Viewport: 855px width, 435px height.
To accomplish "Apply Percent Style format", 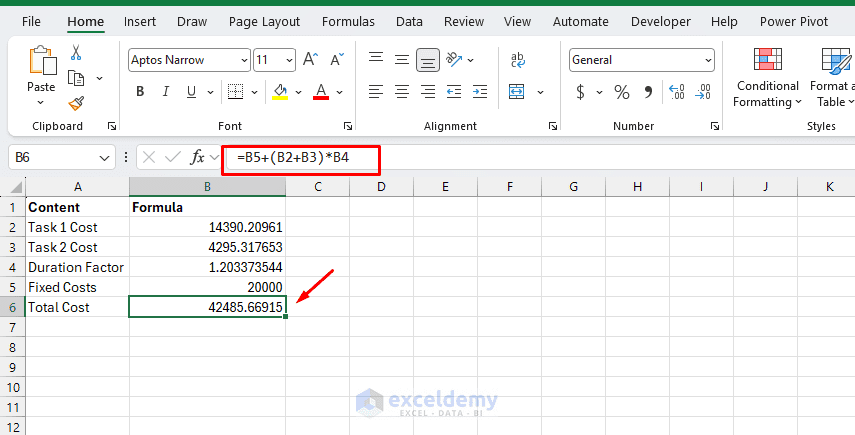I will pyautogui.click(x=622, y=92).
